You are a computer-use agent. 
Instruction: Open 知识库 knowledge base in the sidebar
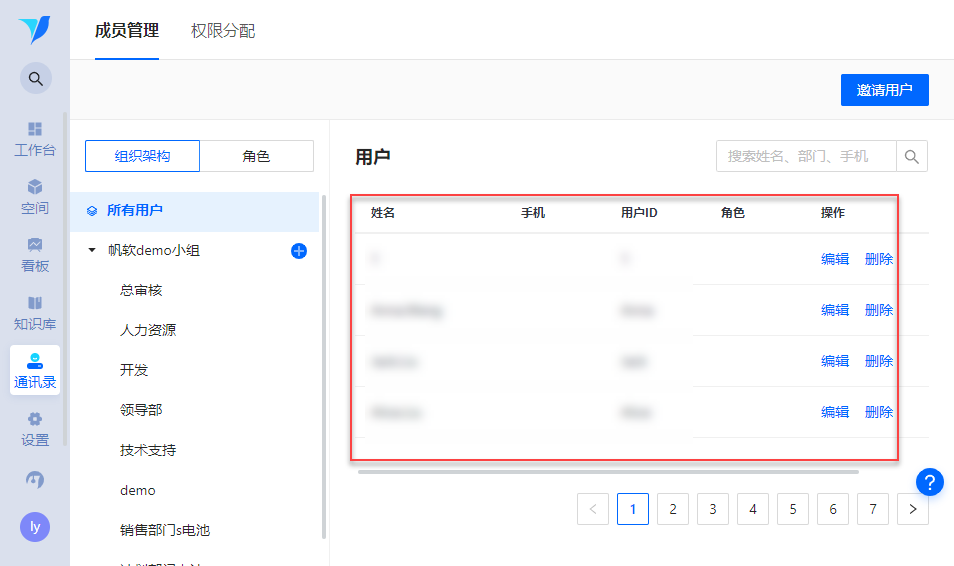coord(35,313)
